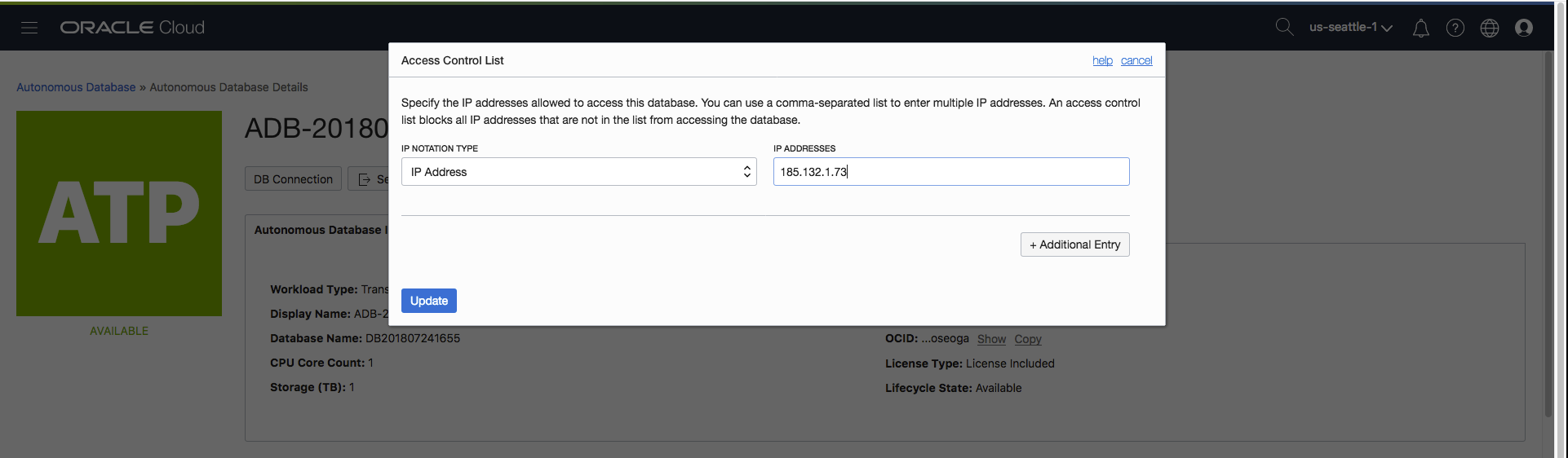Click the cancel link in dialog
Viewport: 1568px width, 458px height.
[1136, 61]
